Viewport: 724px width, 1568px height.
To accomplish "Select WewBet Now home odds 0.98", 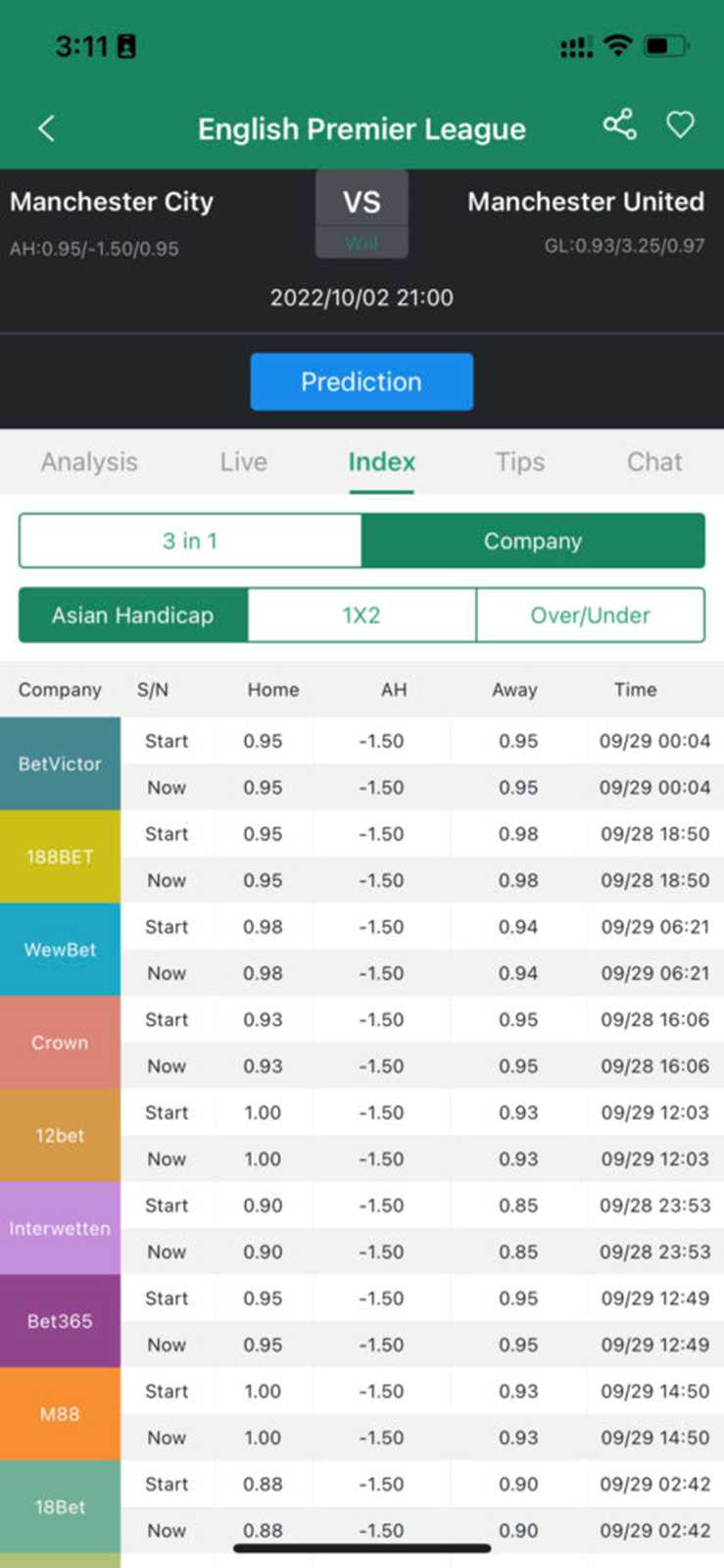I will 263,973.
